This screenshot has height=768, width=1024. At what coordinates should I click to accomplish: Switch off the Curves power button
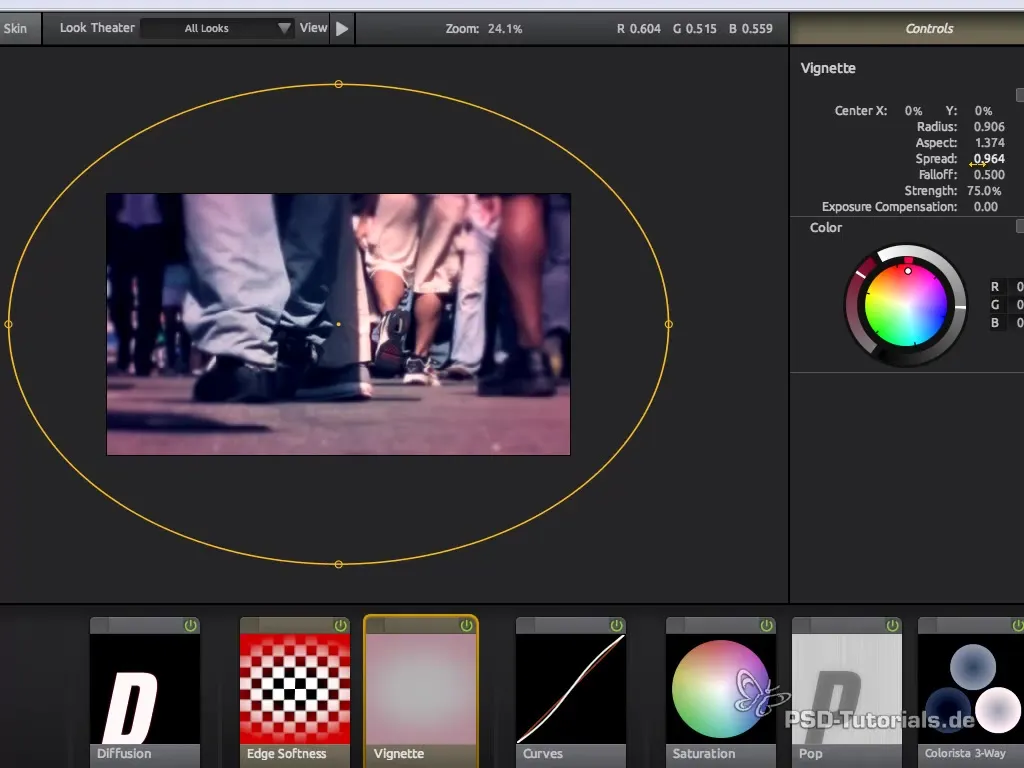coord(616,626)
